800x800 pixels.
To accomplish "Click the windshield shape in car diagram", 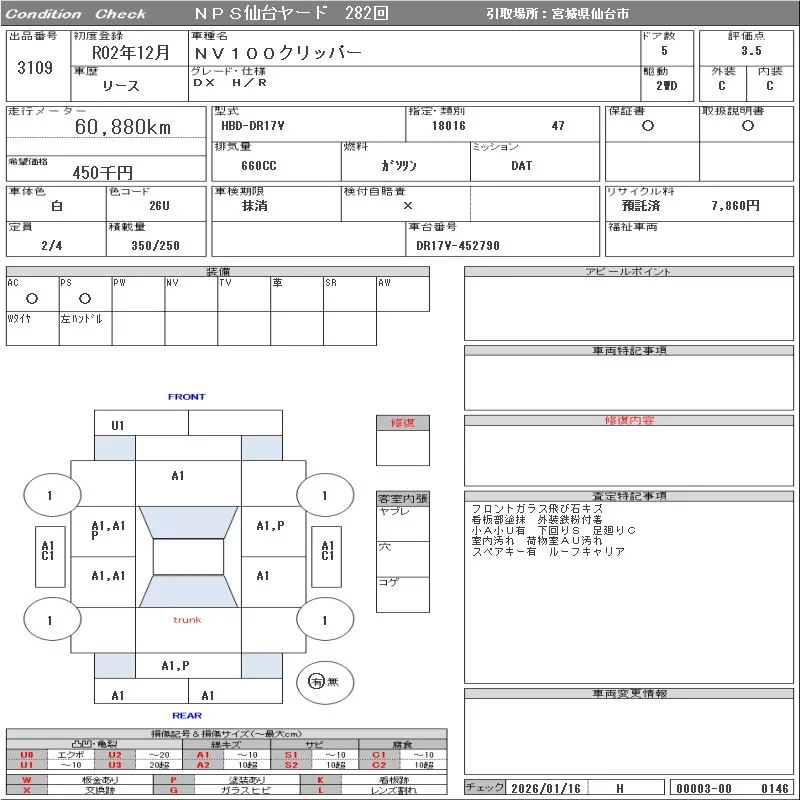I will pyautogui.click(x=188, y=522).
